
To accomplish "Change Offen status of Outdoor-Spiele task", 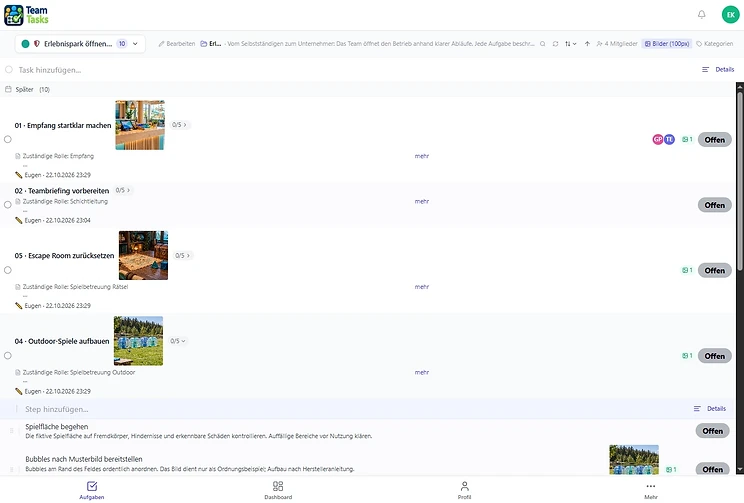I will [715, 356].
